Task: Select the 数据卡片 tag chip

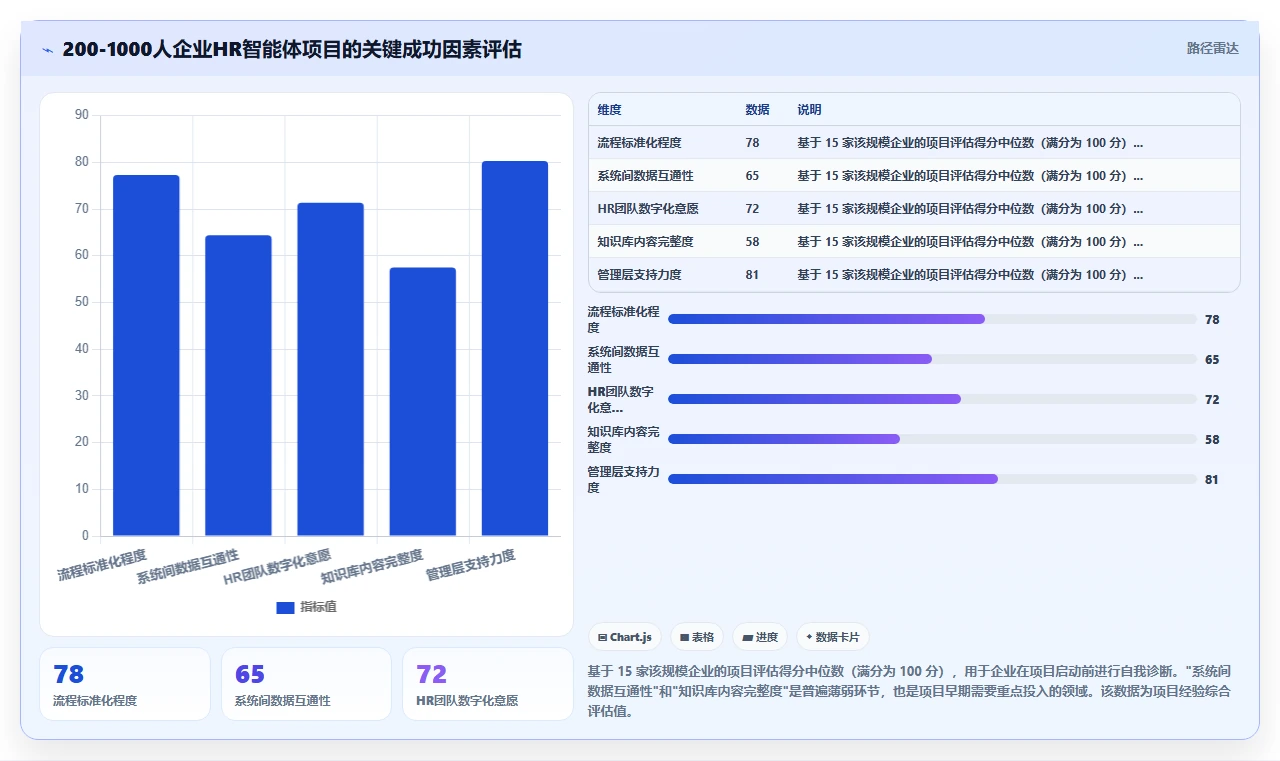Action: 833,637
